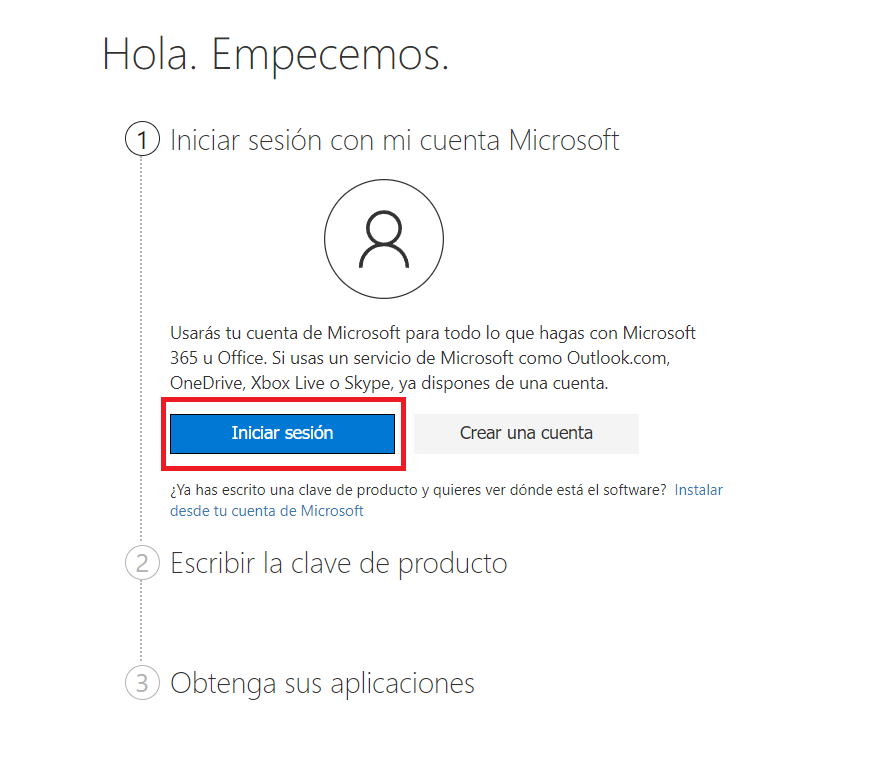Click 'Iniciar sesión con mi cuenta Microsoft' heading
The width and height of the screenshot is (879, 761).
click(x=395, y=140)
